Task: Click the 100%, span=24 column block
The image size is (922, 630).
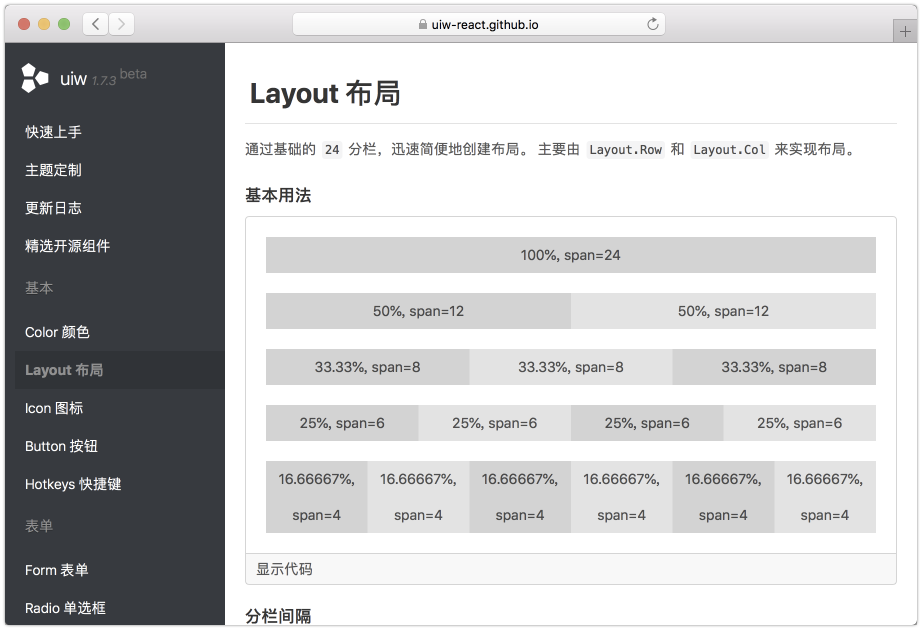Action: point(570,255)
